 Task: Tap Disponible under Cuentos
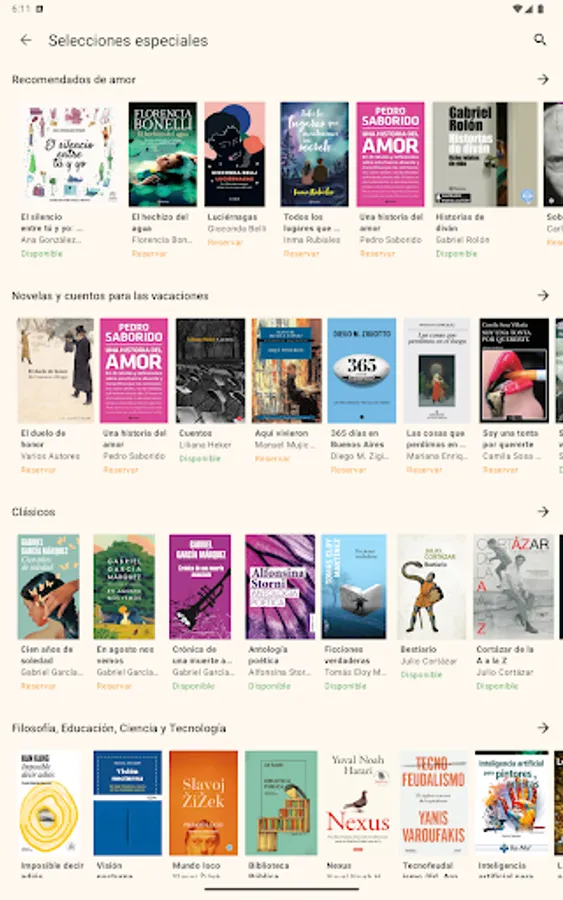click(x=200, y=459)
